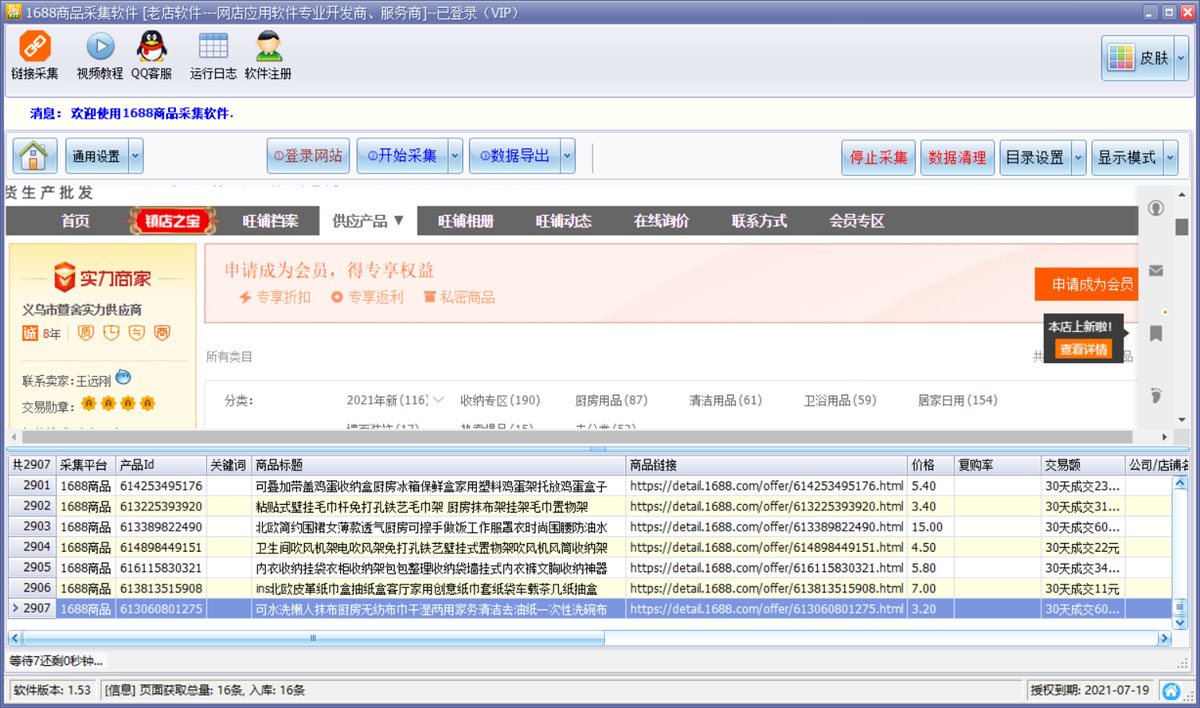Screen dimensions: 1200x708
Task: Click the home icon in status bar
Action: point(1171,690)
